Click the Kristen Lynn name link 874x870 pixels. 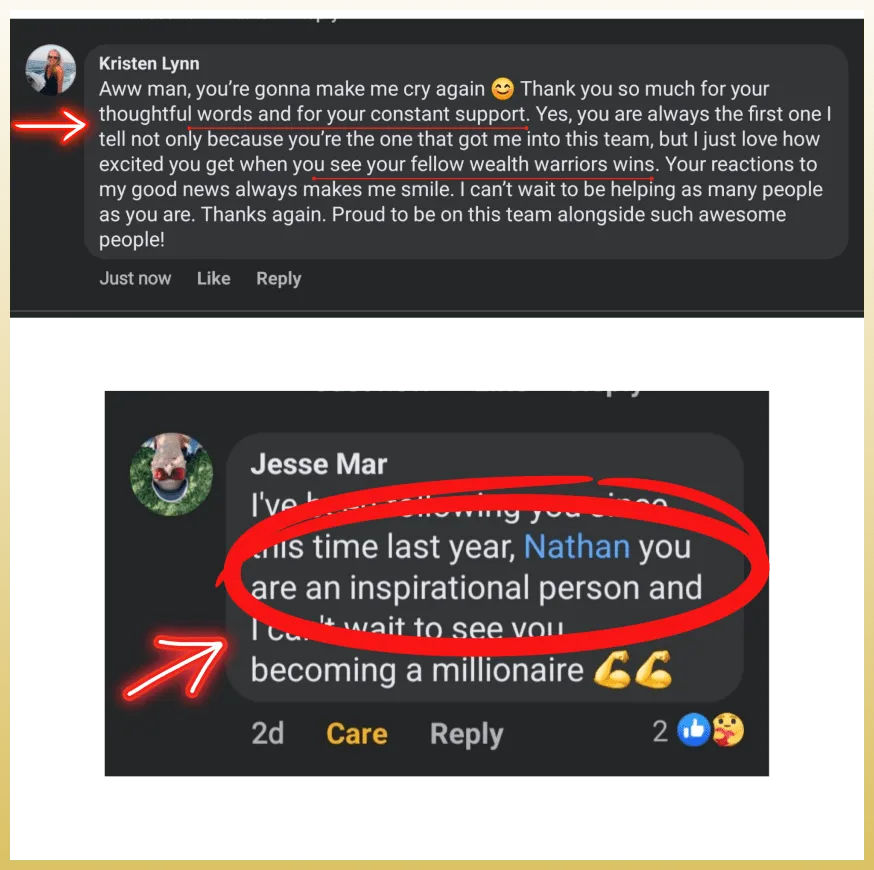(149, 64)
